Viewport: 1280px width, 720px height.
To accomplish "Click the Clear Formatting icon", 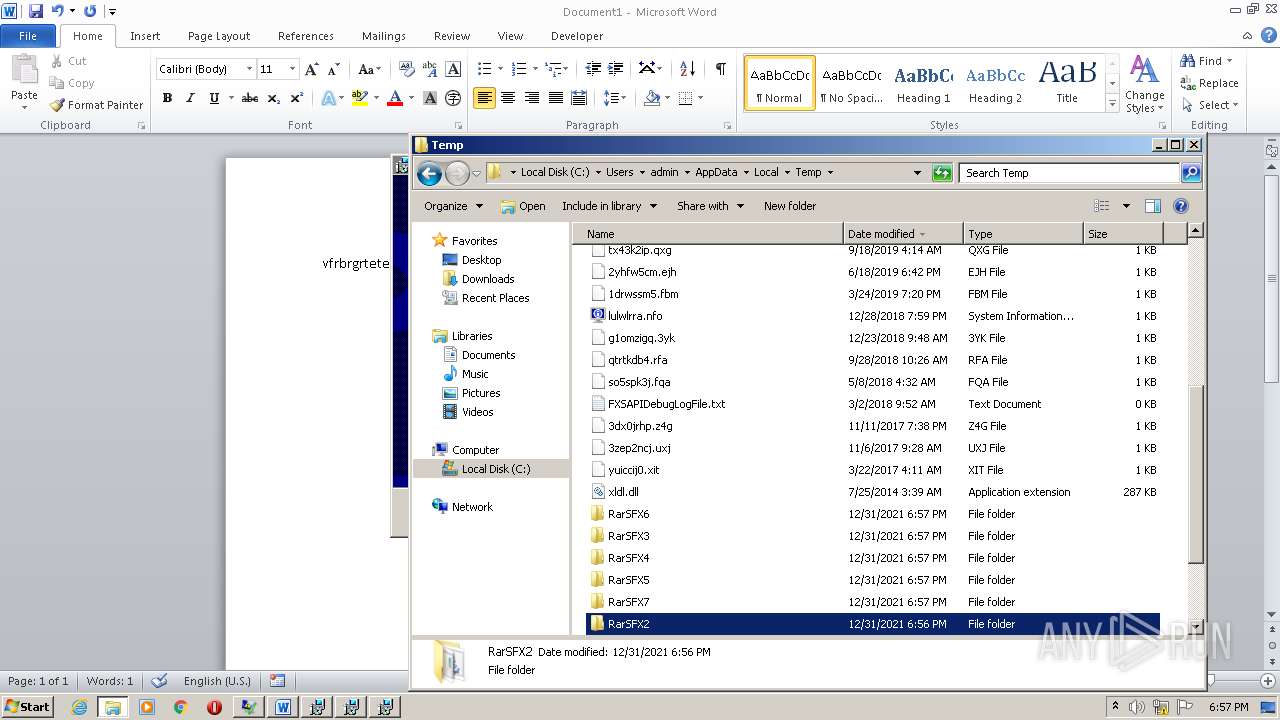I will [x=406, y=69].
